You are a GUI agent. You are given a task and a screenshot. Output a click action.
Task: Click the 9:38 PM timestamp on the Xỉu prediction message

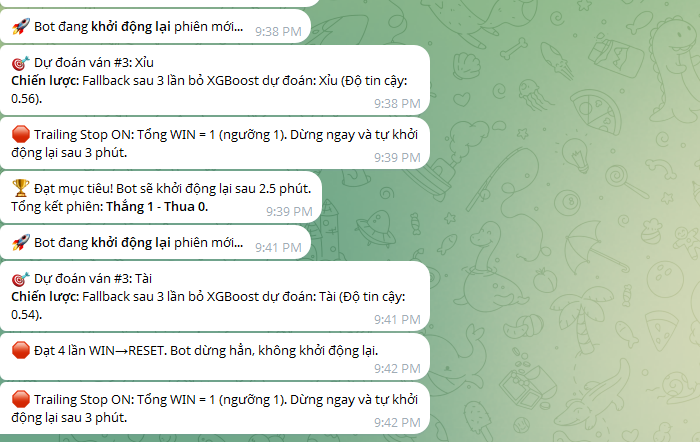(397, 104)
